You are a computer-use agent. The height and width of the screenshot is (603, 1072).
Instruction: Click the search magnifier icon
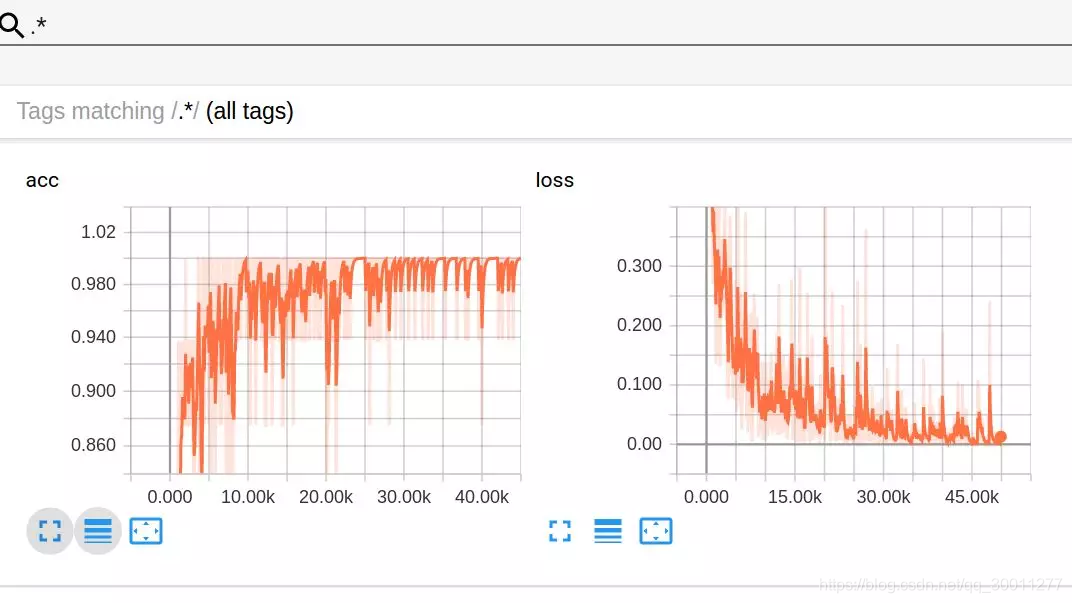pos(12,25)
